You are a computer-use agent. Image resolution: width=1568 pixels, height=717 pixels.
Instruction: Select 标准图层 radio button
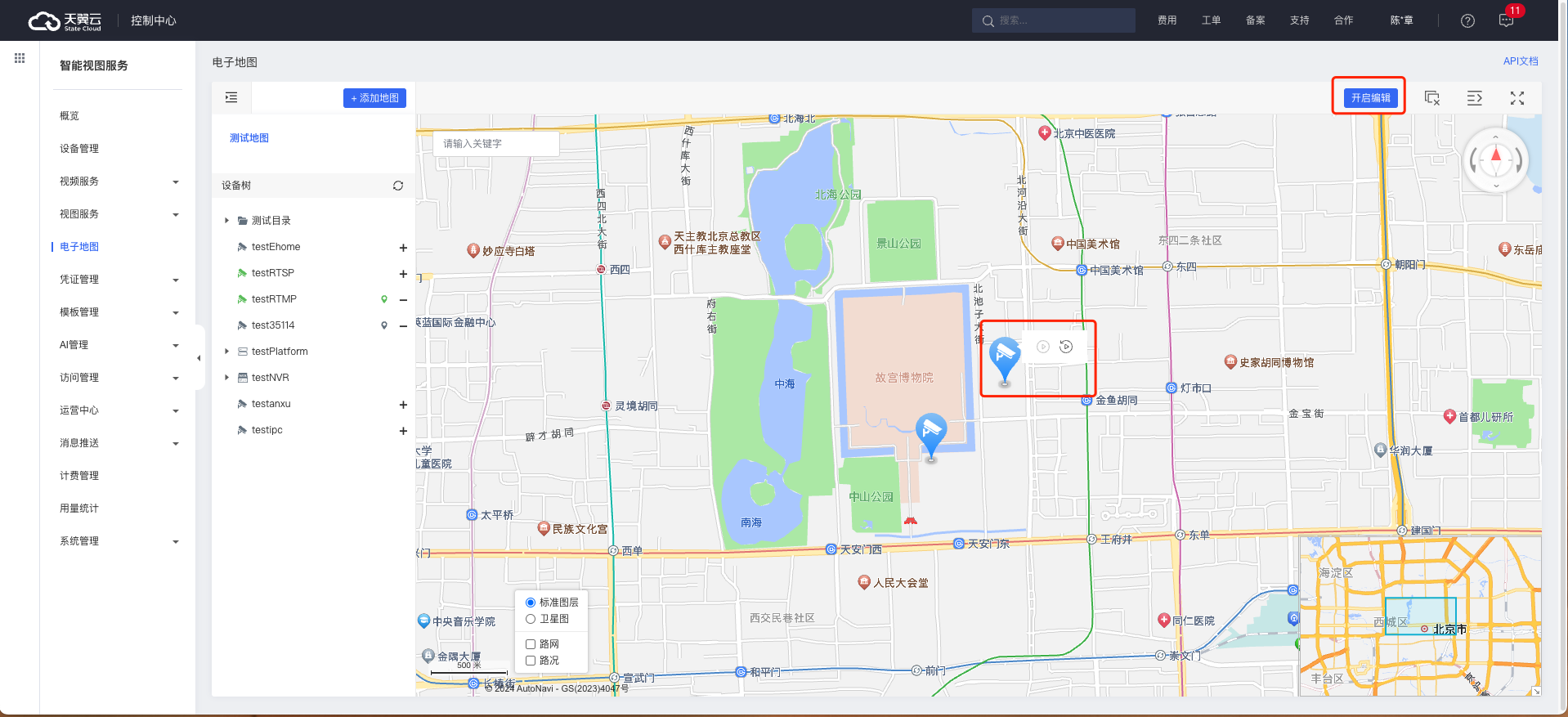pyautogui.click(x=531, y=603)
